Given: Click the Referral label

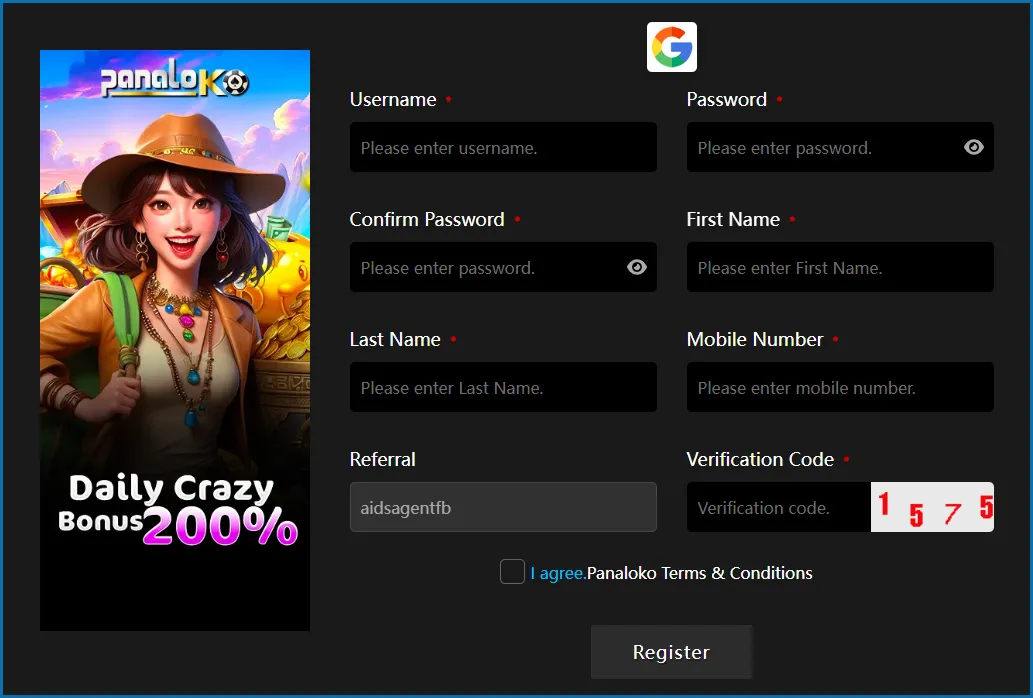Looking at the screenshot, I should (383, 459).
